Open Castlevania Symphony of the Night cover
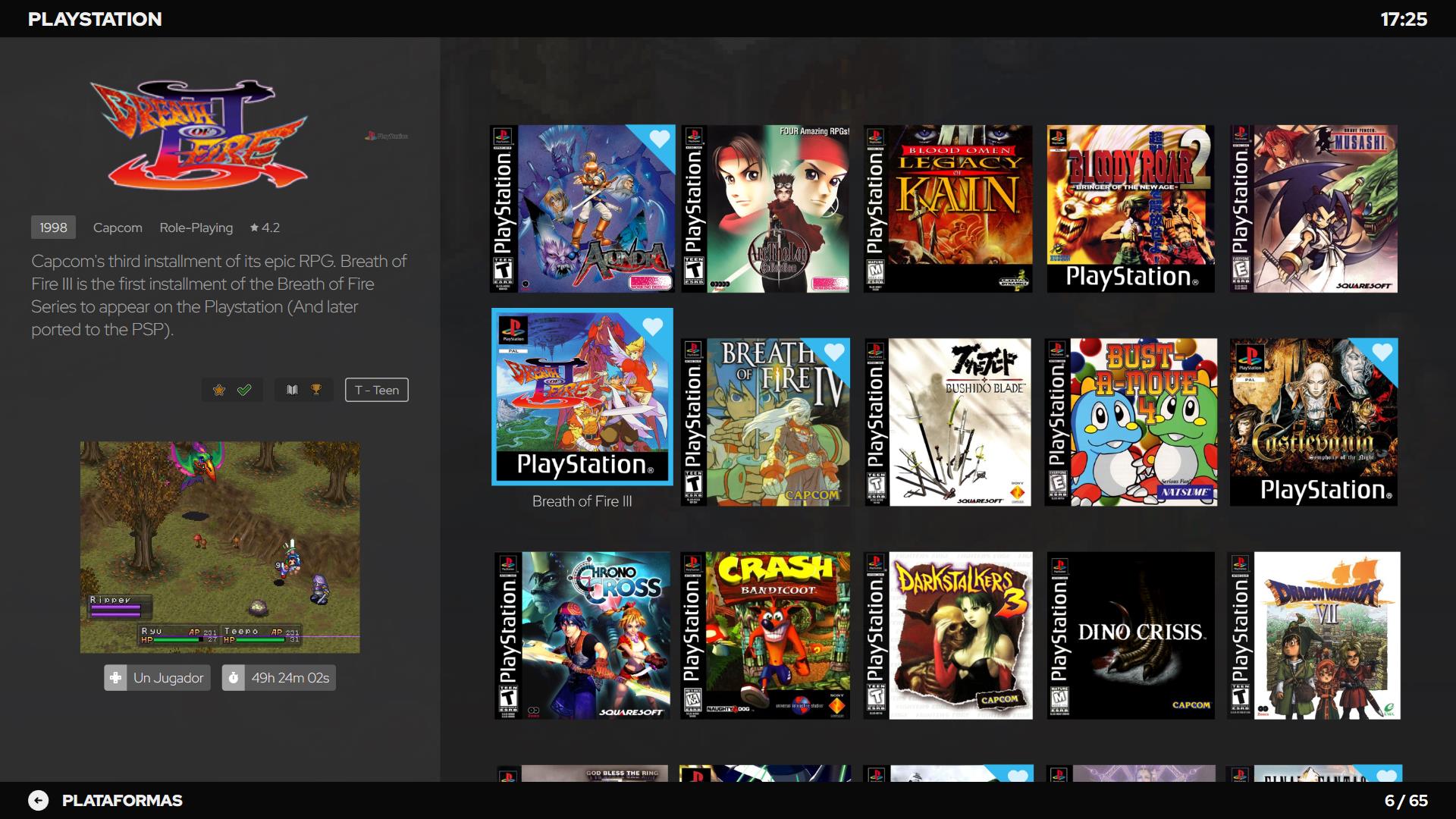 tap(1313, 422)
